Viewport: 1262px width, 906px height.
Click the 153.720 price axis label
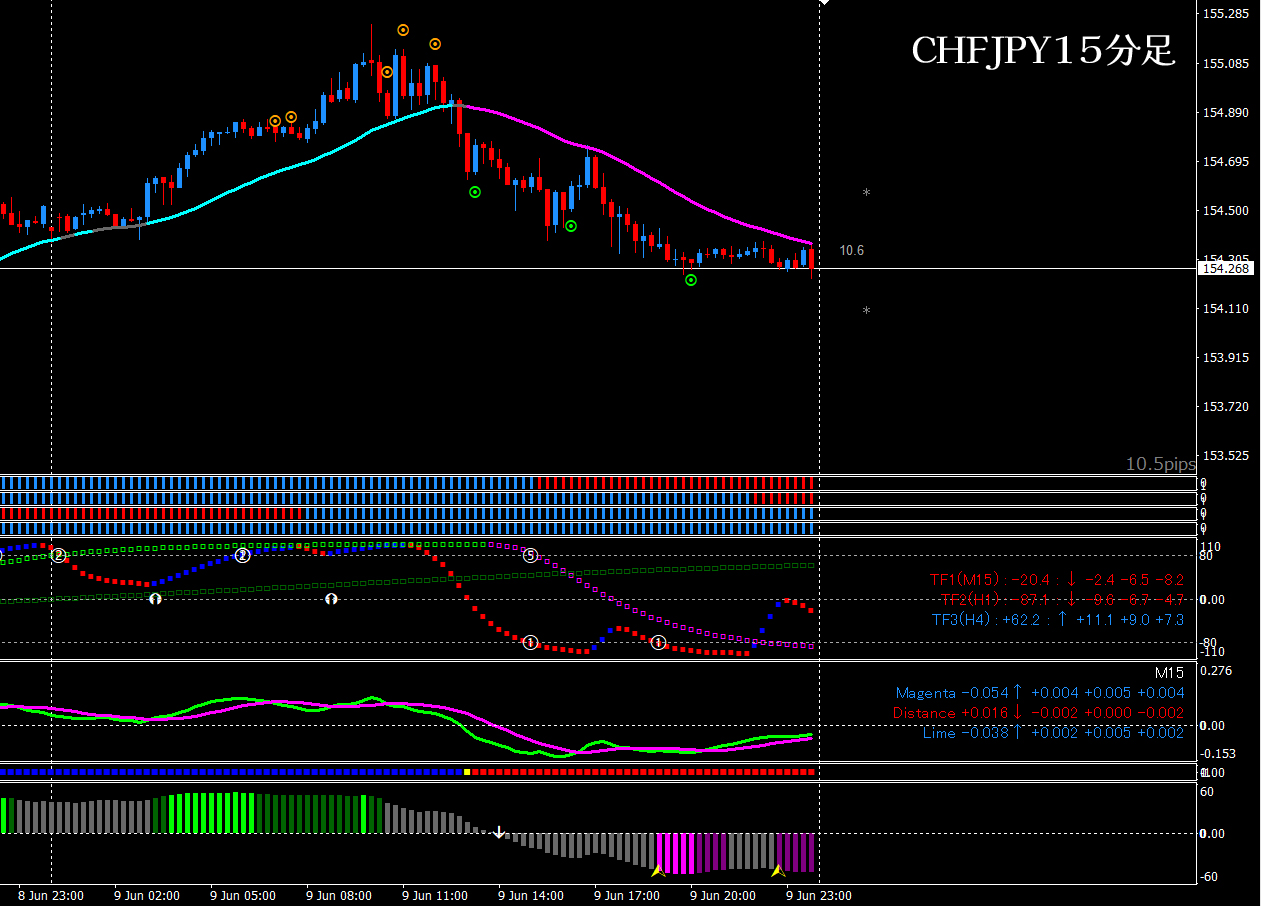click(x=1226, y=406)
